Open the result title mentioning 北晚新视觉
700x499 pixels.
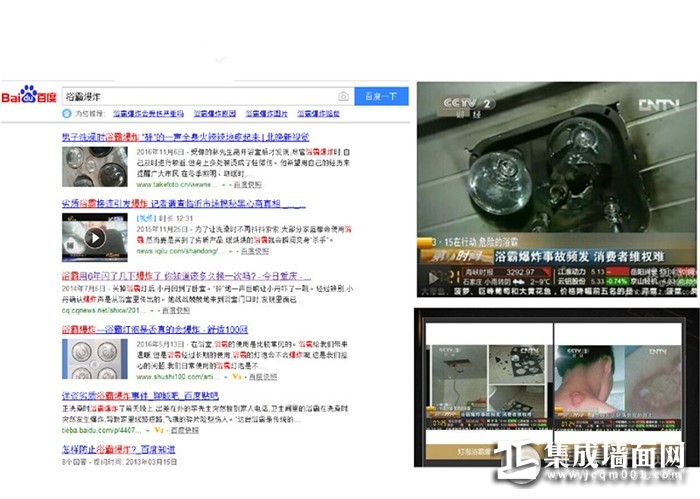click(185, 137)
